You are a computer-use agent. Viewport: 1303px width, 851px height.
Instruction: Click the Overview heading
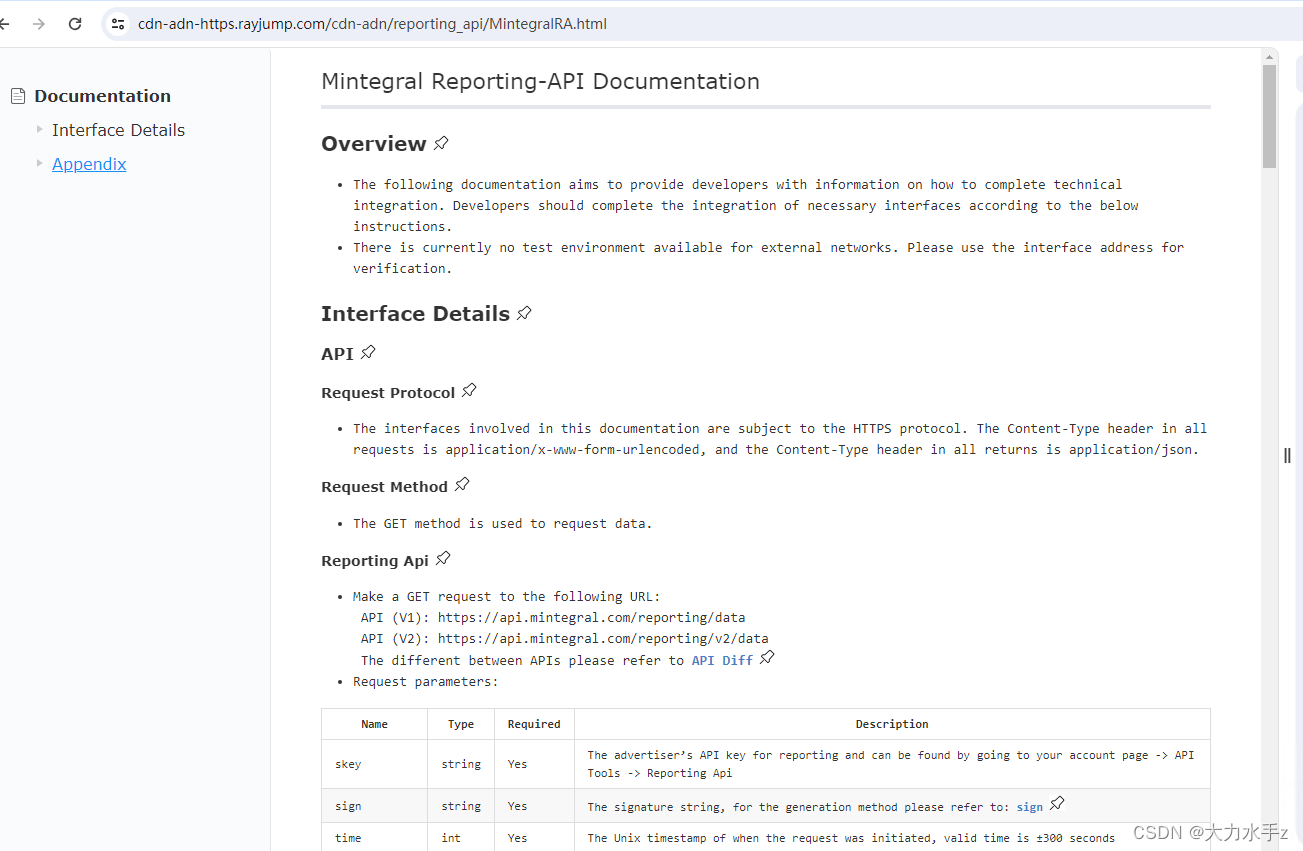pyautogui.click(x=374, y=144)
